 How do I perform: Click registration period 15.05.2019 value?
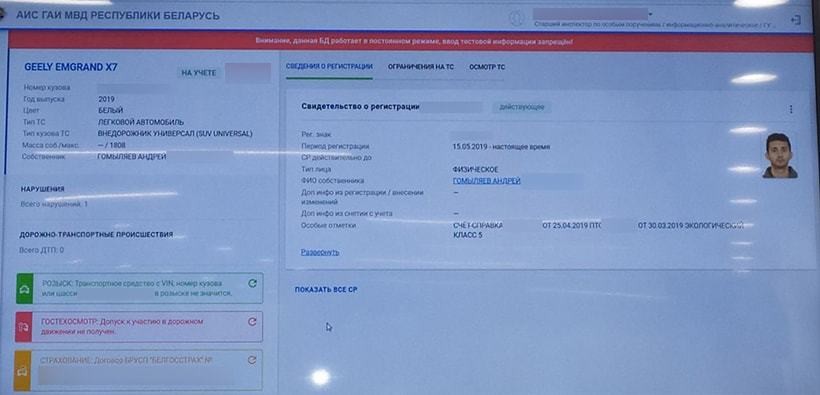pos(501,147)
